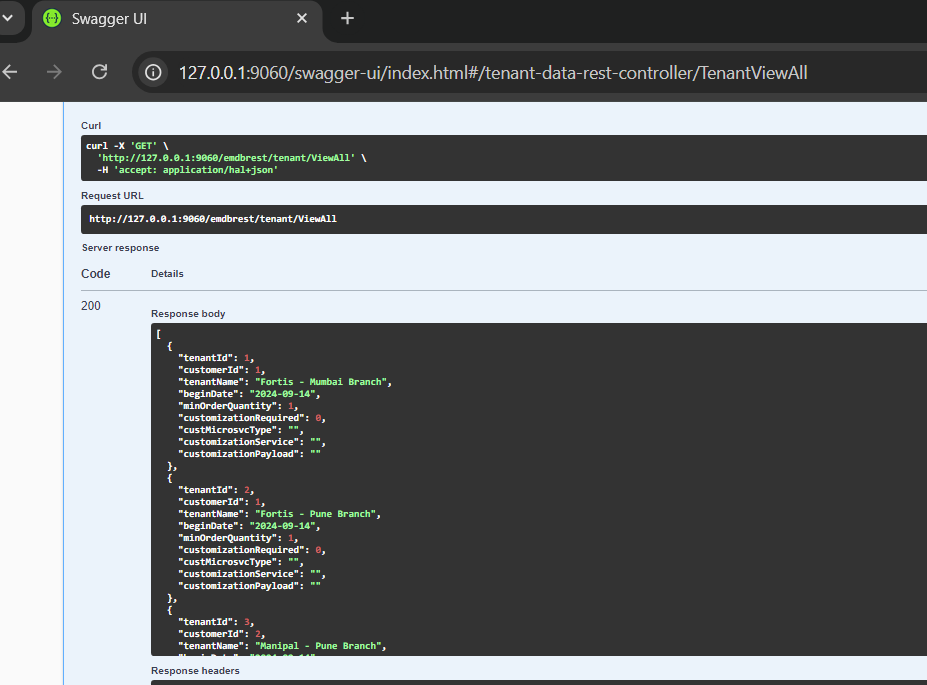
Task: Click the 200 response code
Action: point(91,306)
